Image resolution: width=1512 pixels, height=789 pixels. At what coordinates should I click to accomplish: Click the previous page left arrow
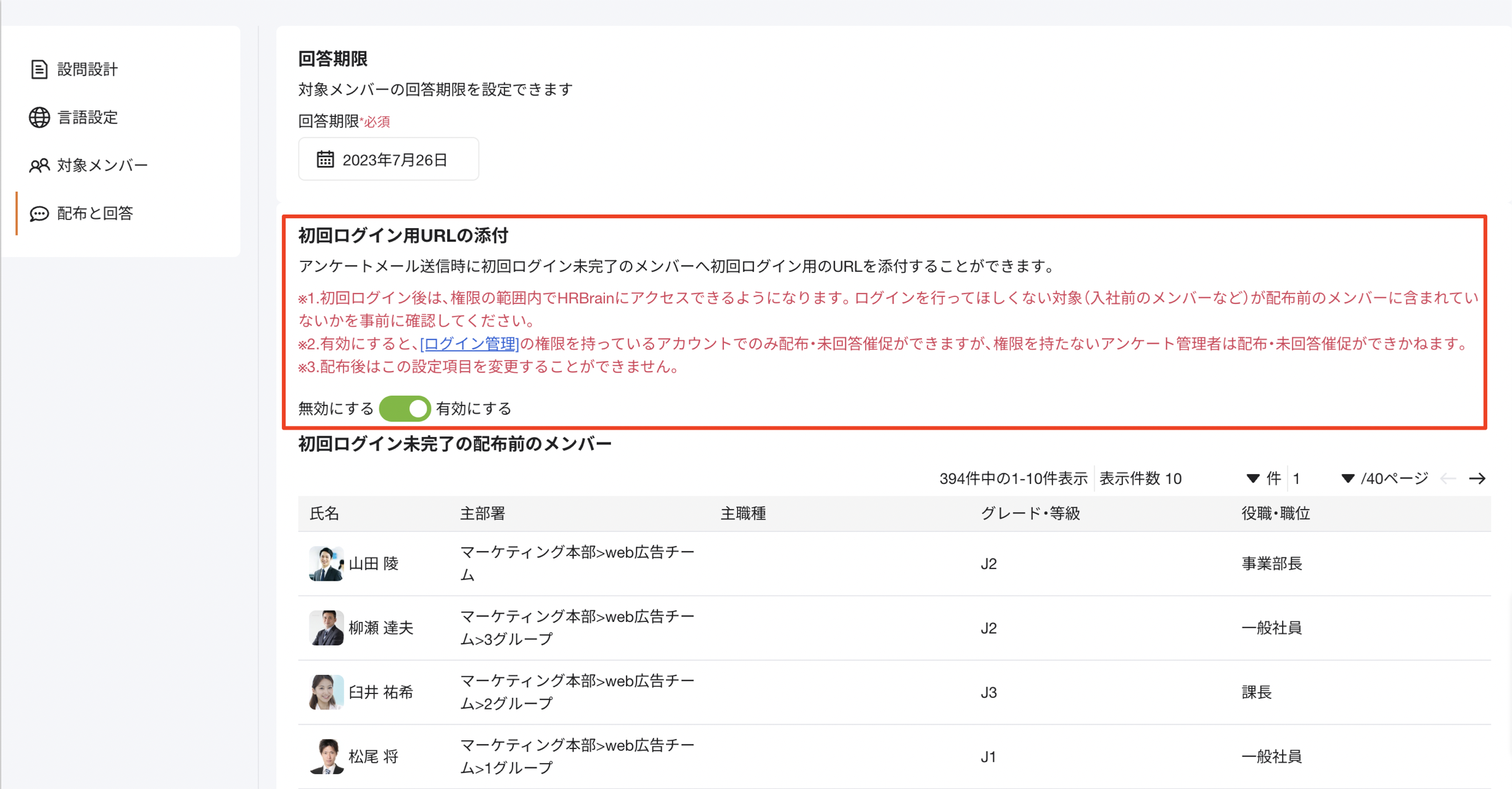(x=1448, y=478)
